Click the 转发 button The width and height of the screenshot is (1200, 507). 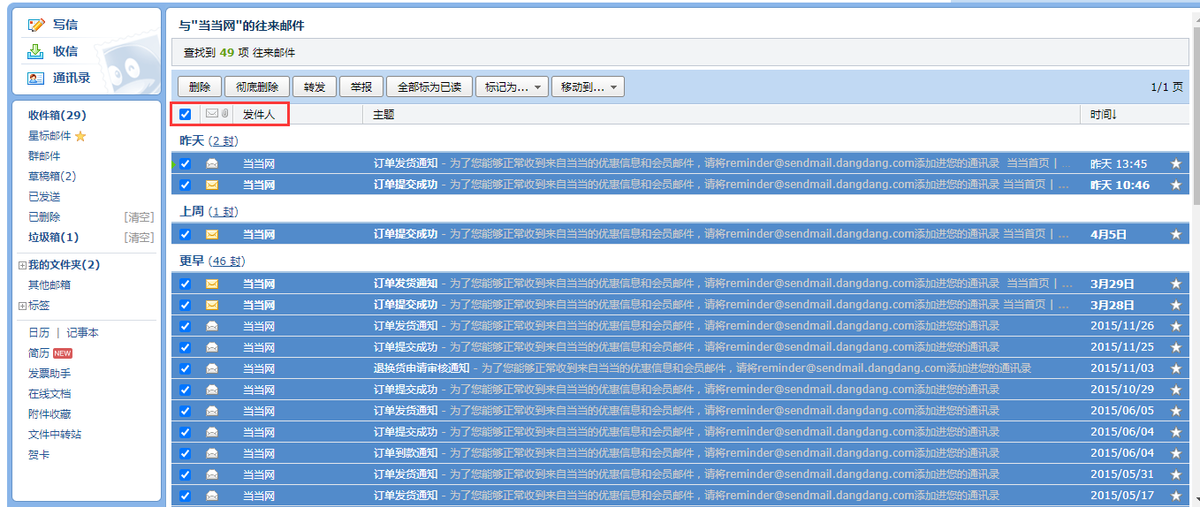315,87
